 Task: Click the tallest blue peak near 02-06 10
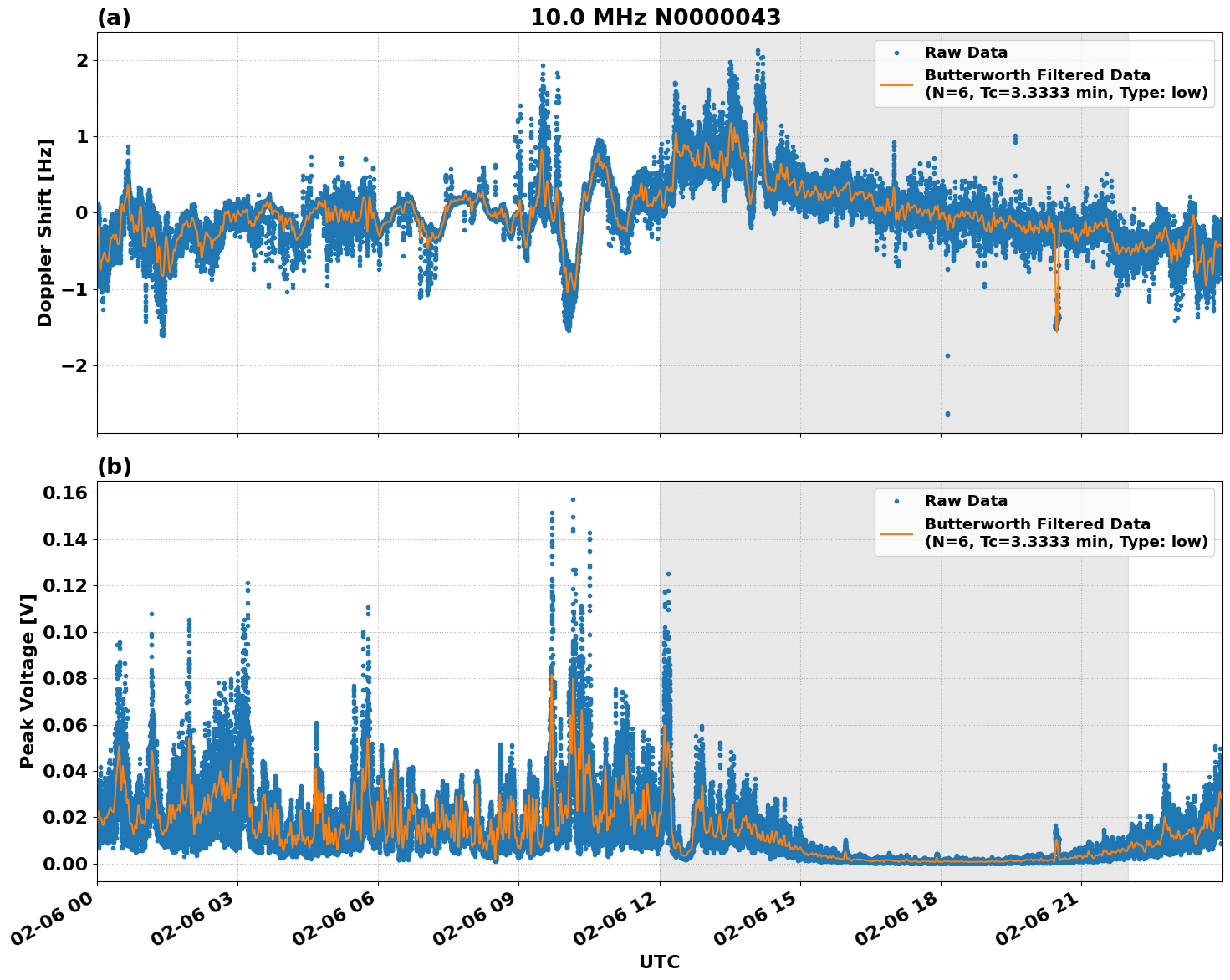coord(574,499)
